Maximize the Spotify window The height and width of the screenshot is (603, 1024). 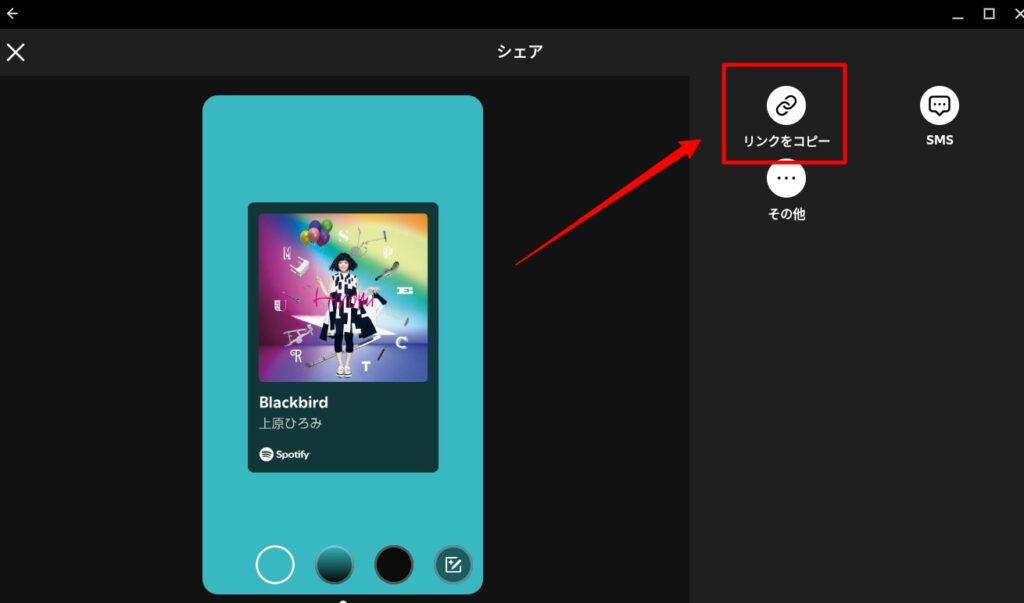(989, 13)
